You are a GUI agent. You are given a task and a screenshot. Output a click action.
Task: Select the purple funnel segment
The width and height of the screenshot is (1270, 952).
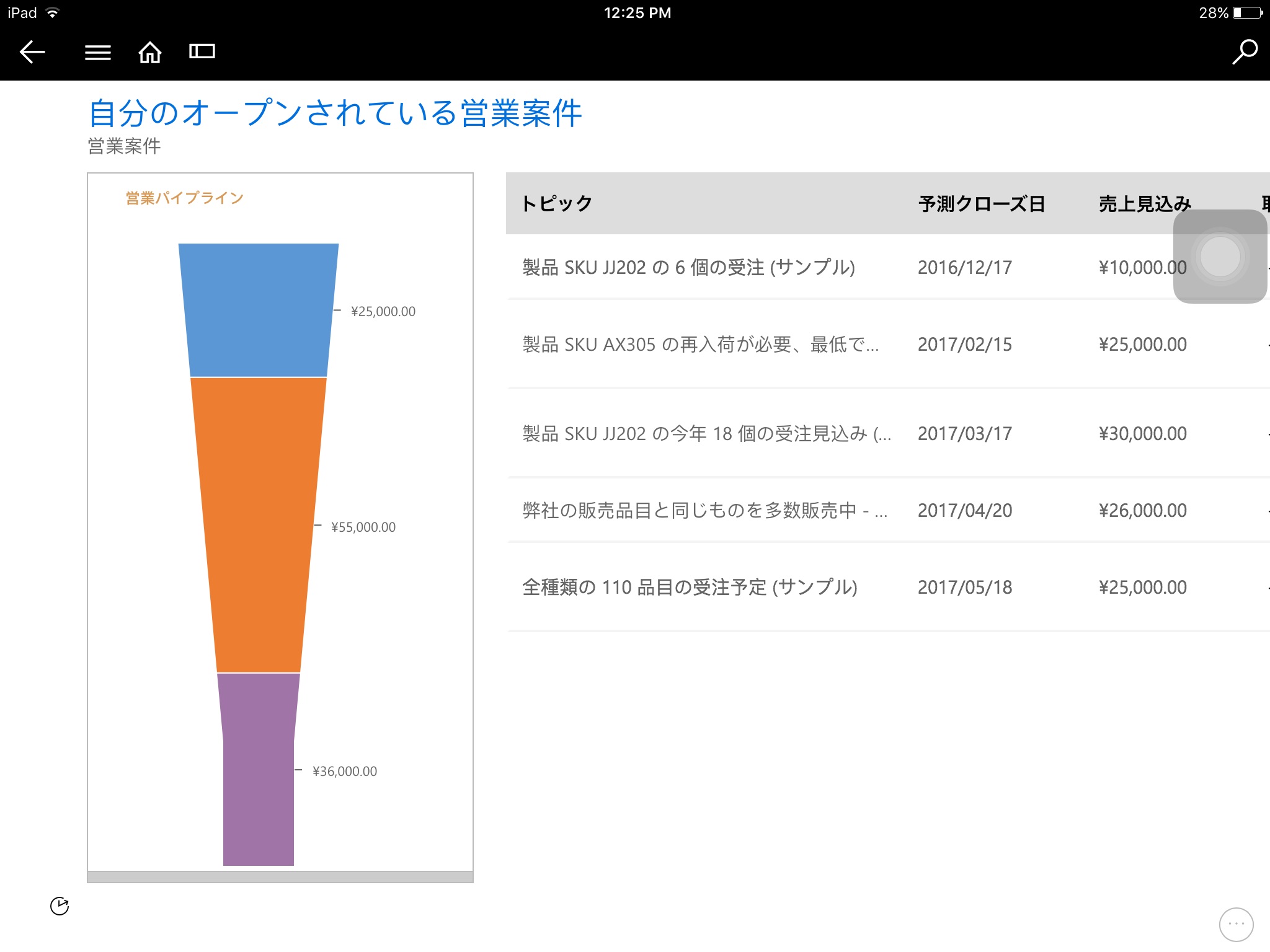pos(259,769)
